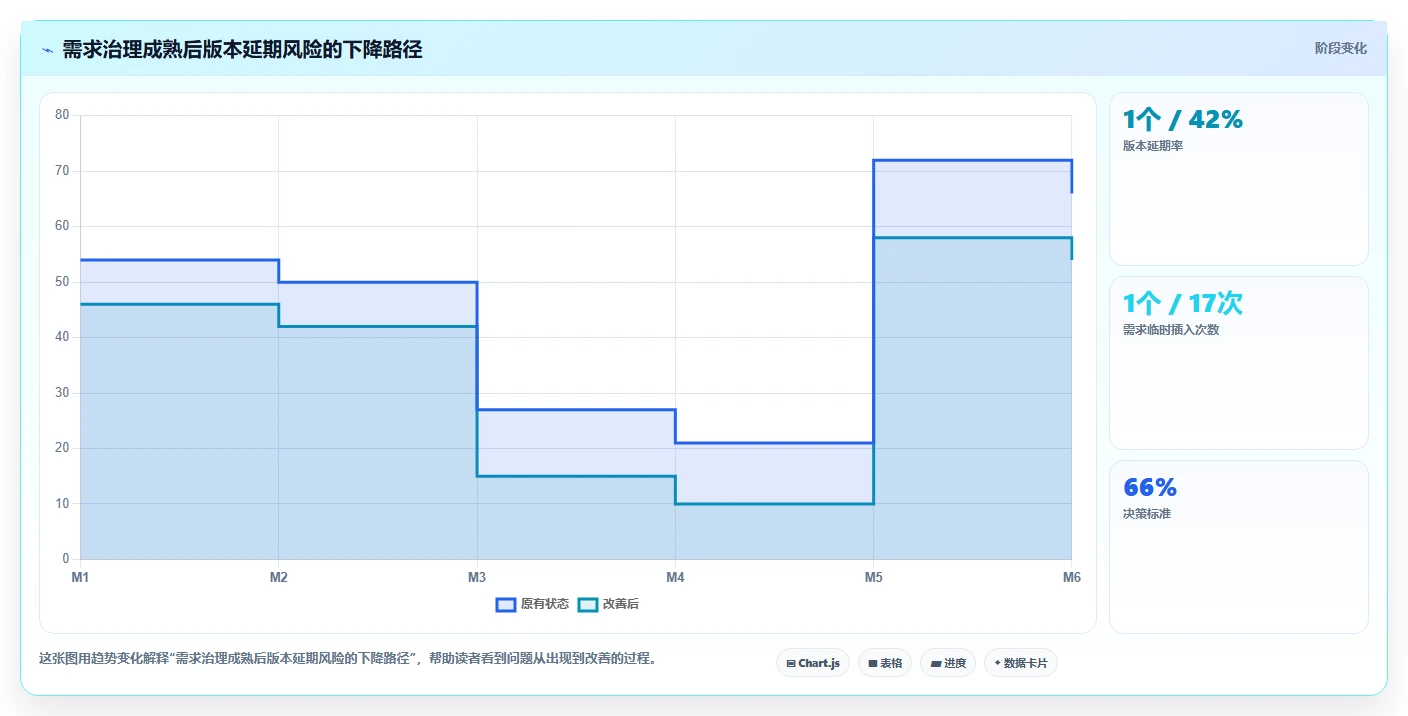
Task: Click the trend icon beside the chart title
Action: click(47, 50)
